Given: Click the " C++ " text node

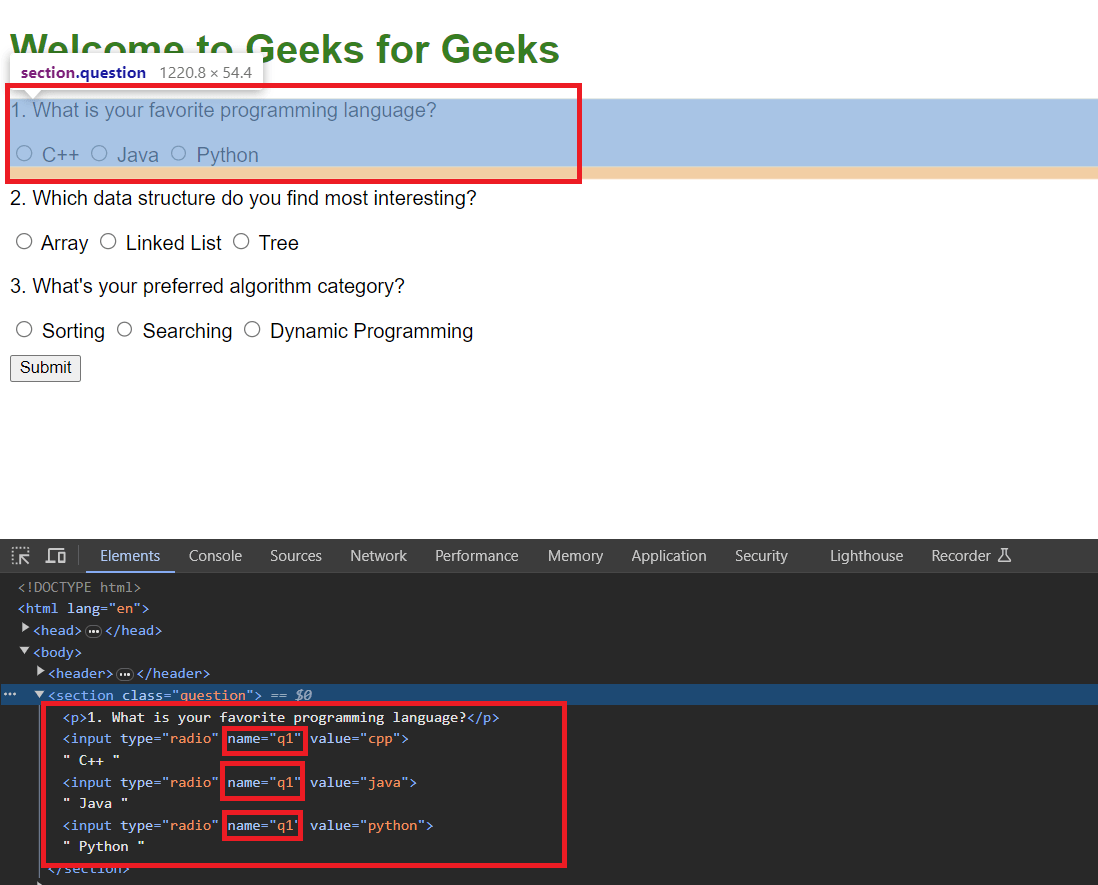Looking at the screenshot, I should point(91,760).
